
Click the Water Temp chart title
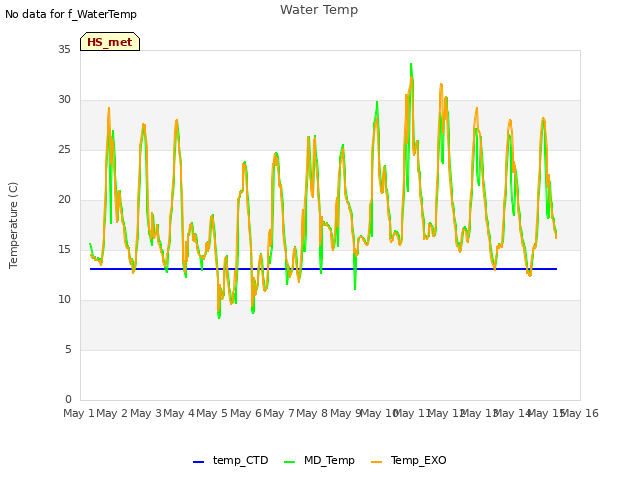319,10
